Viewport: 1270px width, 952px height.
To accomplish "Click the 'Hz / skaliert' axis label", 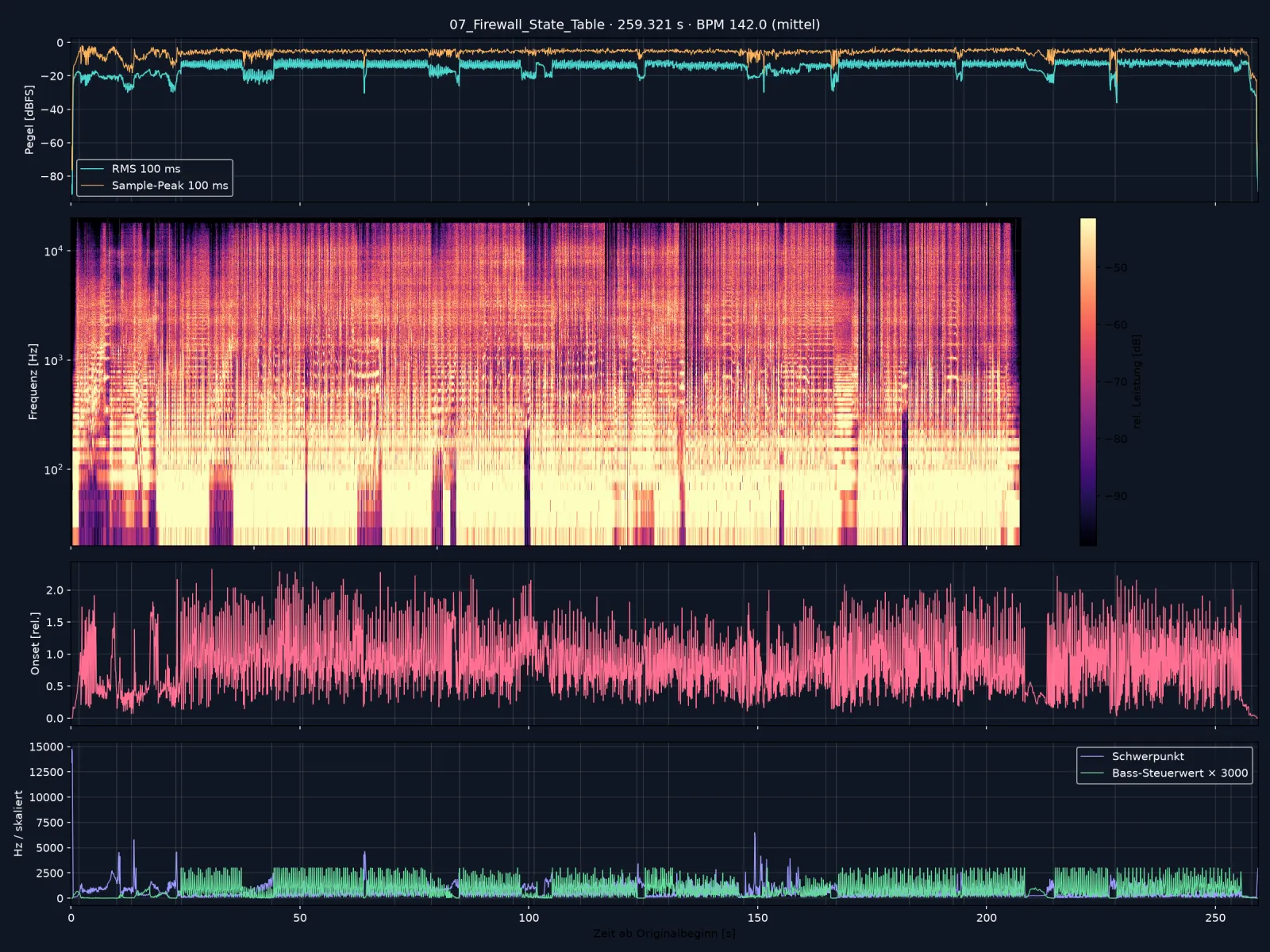I will [x=18, y=823].
